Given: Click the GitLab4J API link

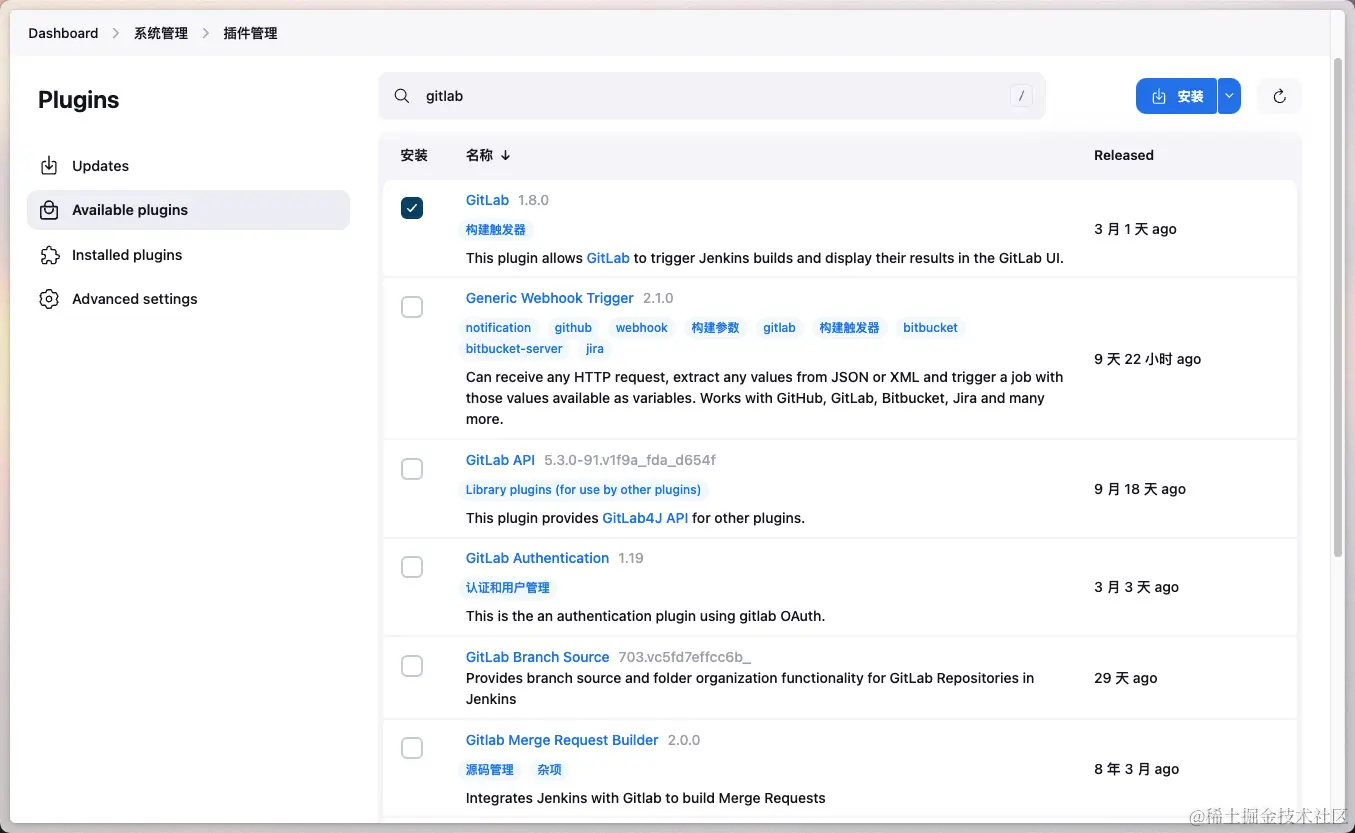Looking at the screenshot, I should pos(645,518).
